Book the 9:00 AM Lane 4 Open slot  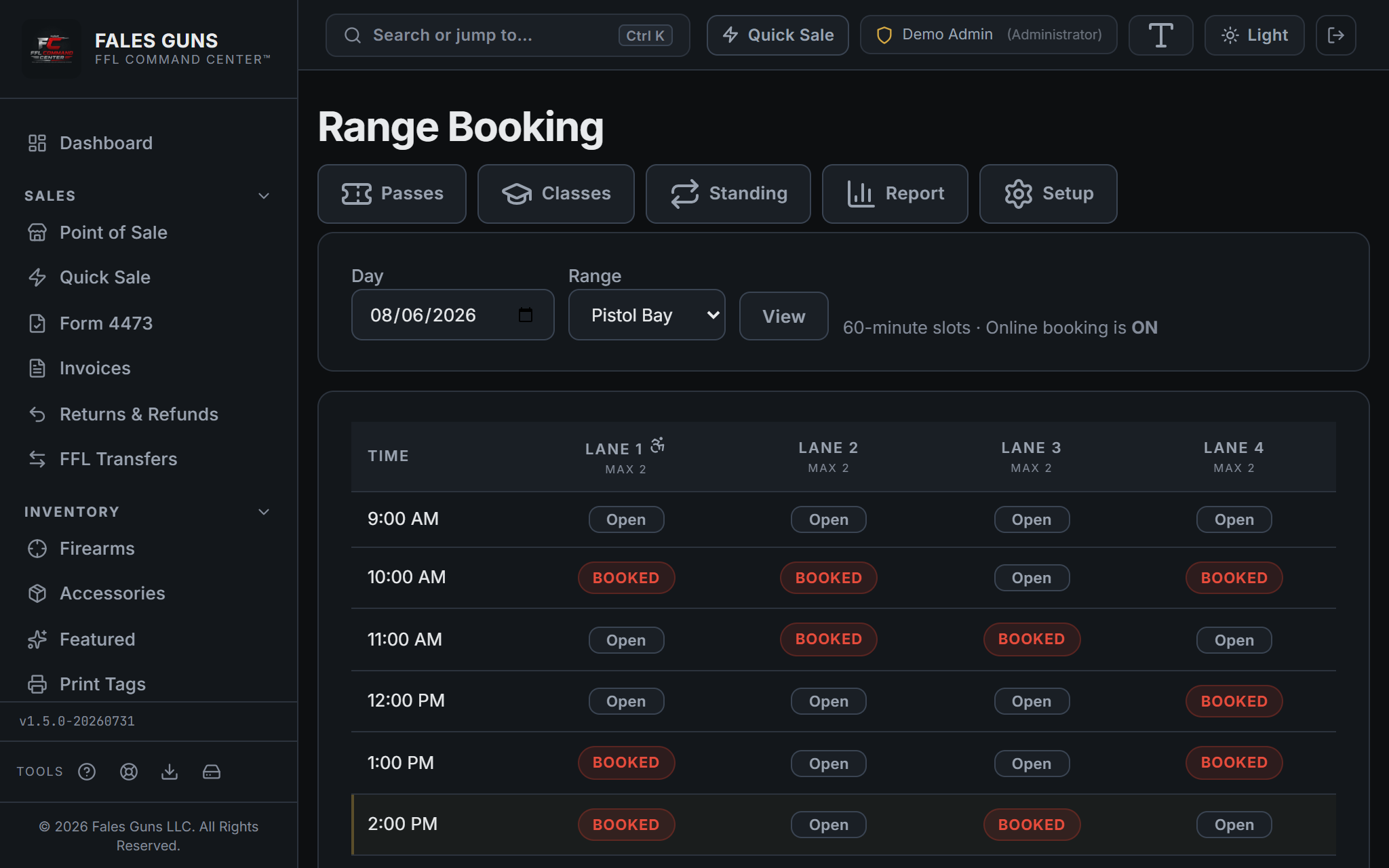(x=1234, y=519)
